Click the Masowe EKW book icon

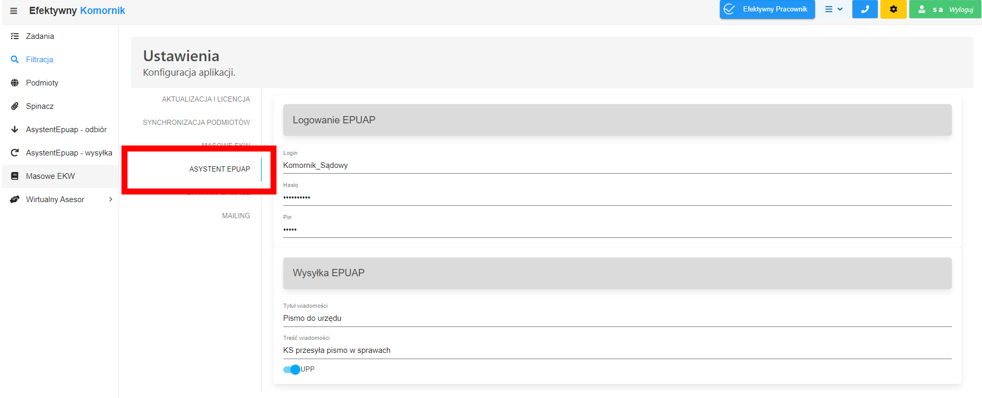15,176
